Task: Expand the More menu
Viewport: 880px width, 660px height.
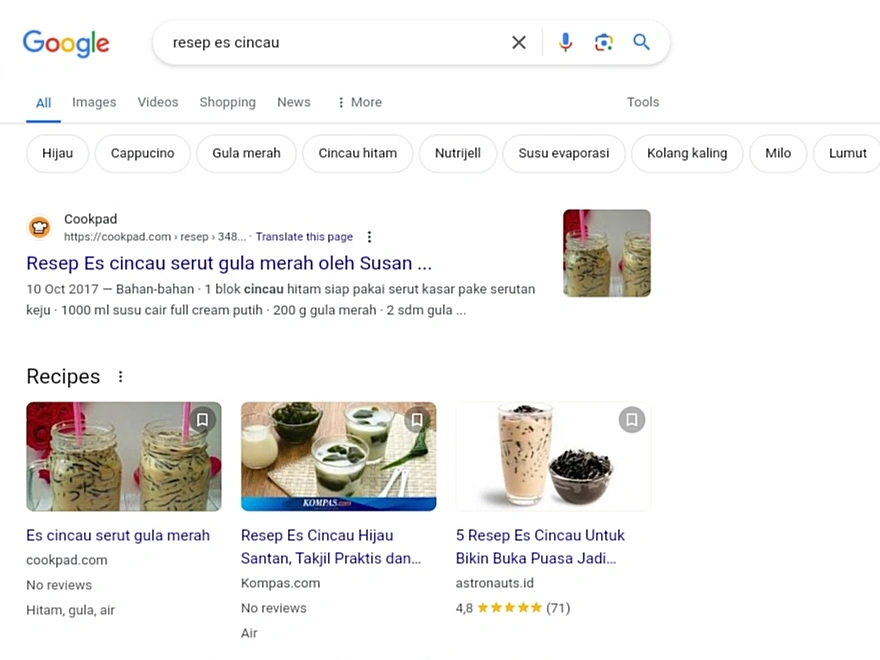Action: point(360,102)
